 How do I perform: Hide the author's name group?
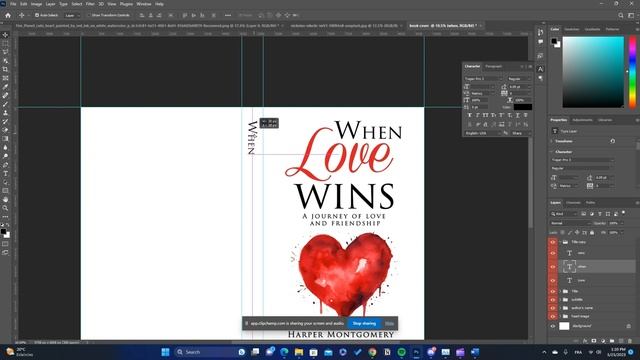pyautogui.click(x=553, y=308)
